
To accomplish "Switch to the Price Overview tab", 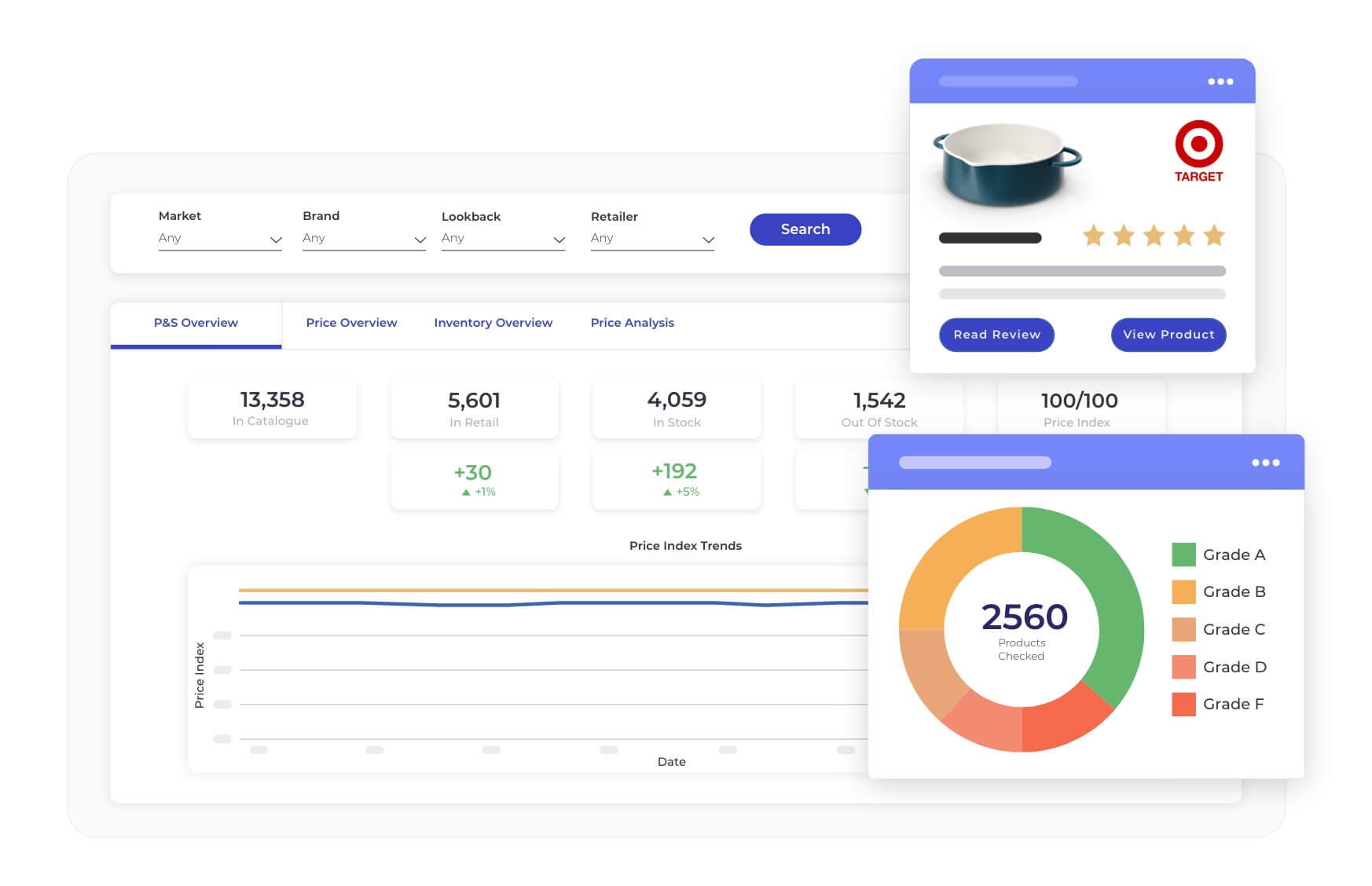I will [351, 322].
